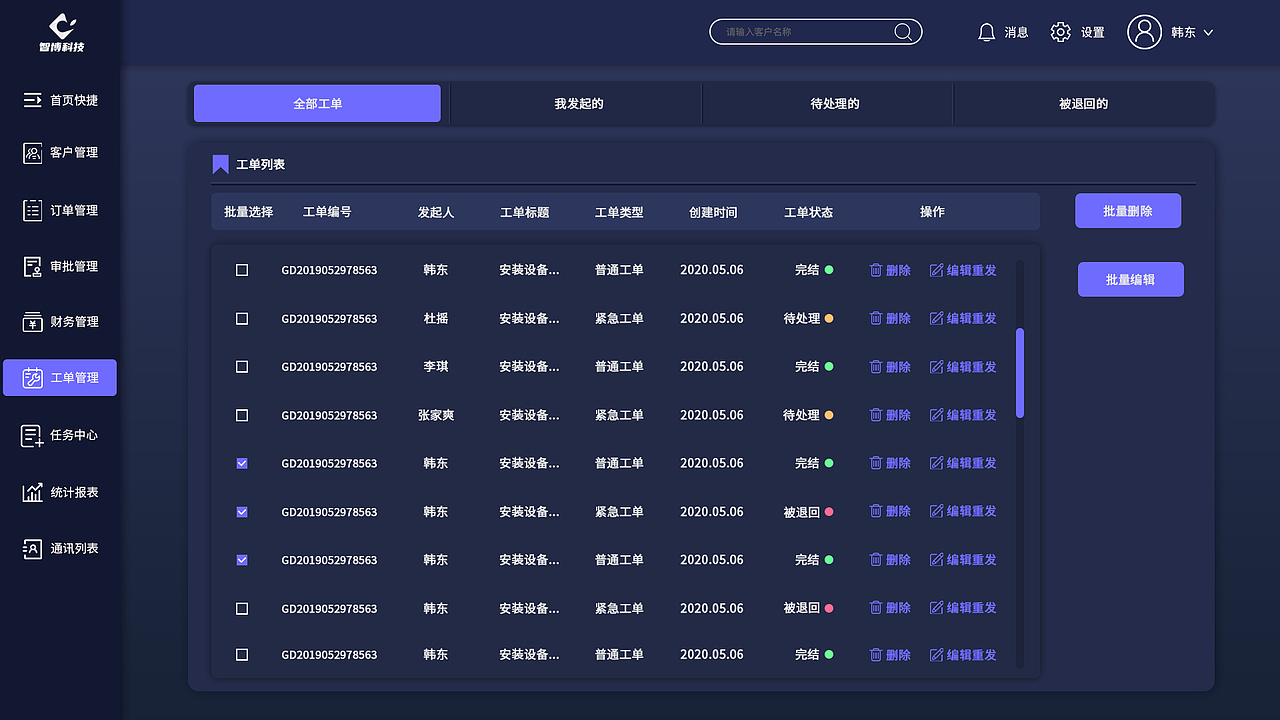Image resolution: width=1280 pixels, height=720 pixels.
Task: Switch to the 被退回的 tab
Action: point(1083,103)
